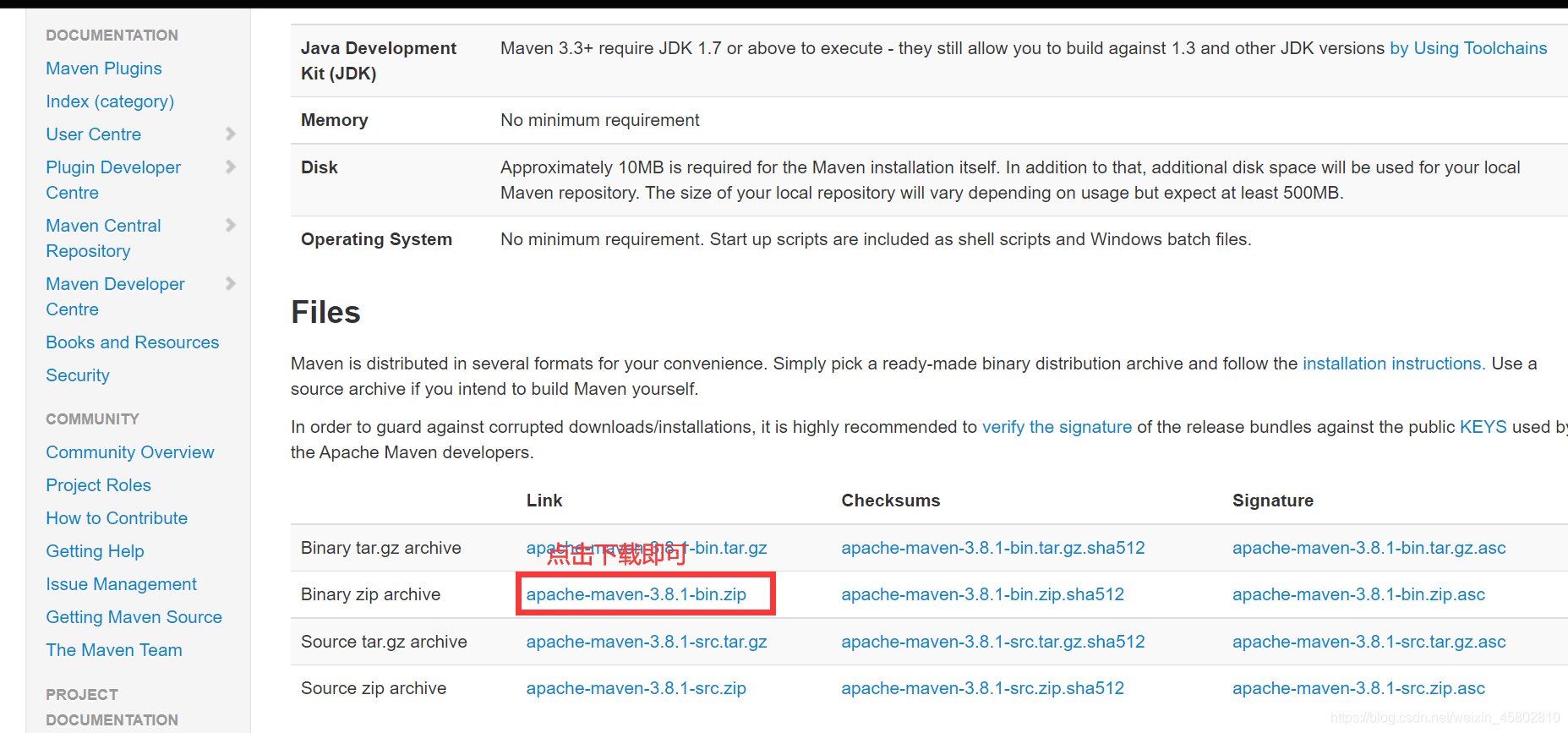Image resolution: width=1568 pixels, height=733 pixels.
Task: Open Getting Maven Source link
Action: 134,617
